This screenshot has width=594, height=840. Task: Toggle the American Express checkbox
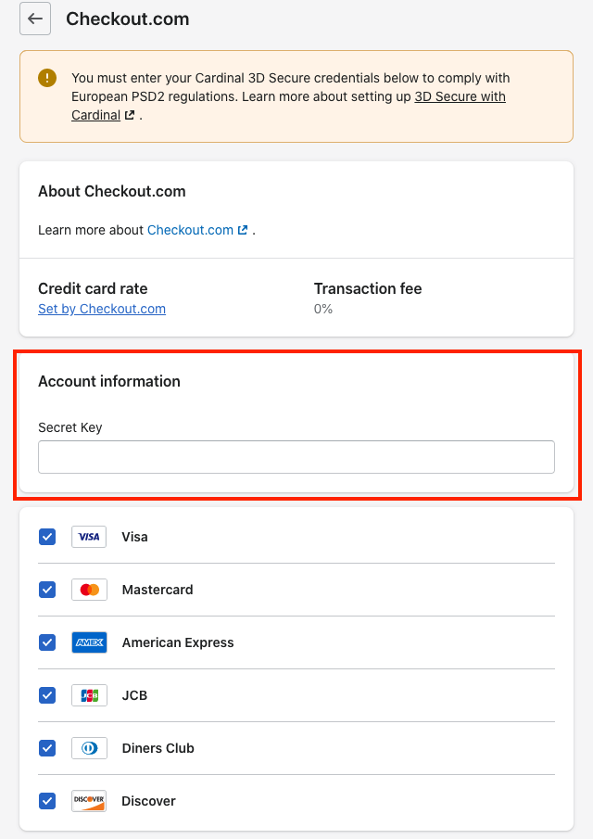pos(47,642)
